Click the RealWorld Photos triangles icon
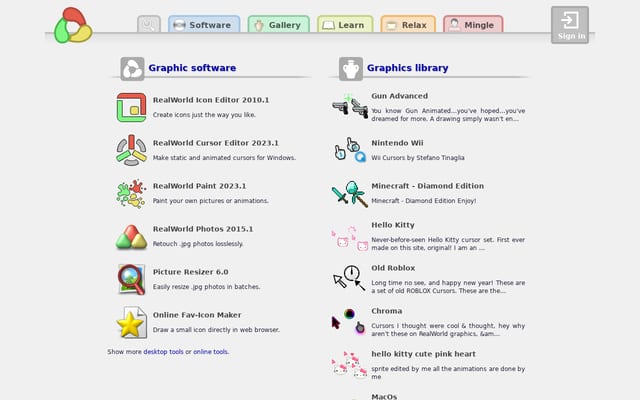This screenshot has height=400, width=640. [x=131, y=237]
